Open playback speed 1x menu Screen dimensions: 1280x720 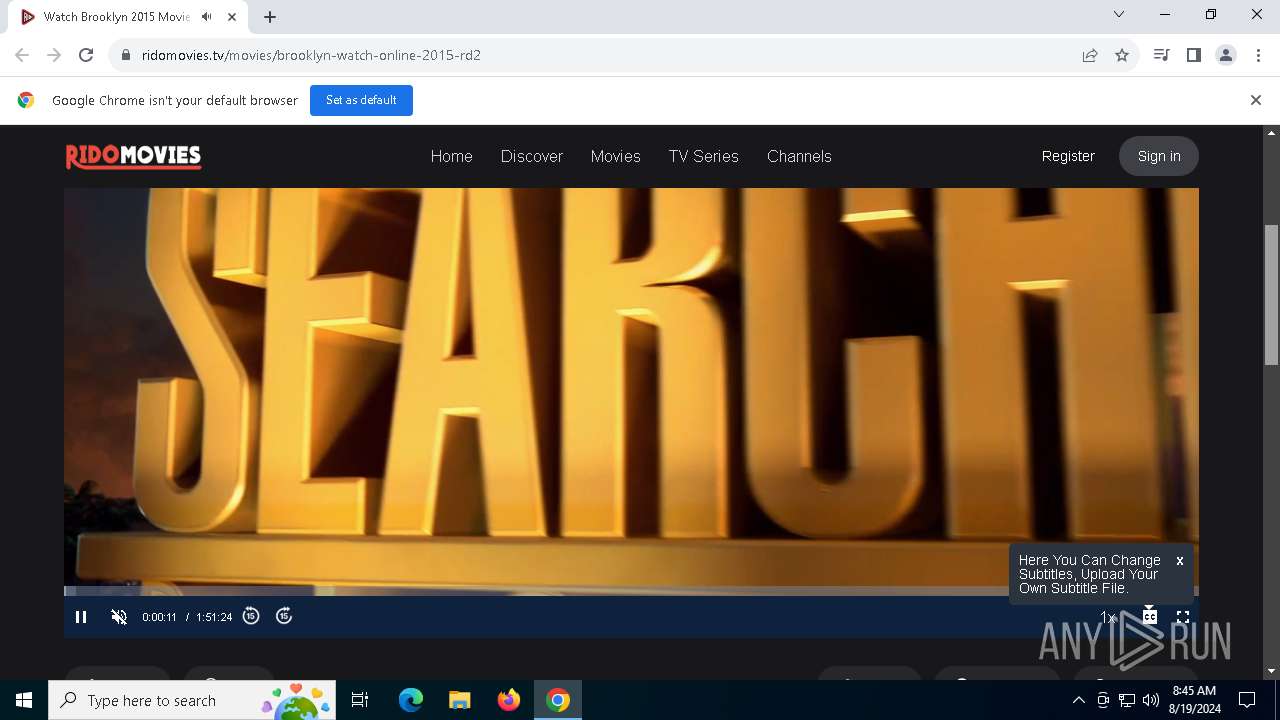1108,617
